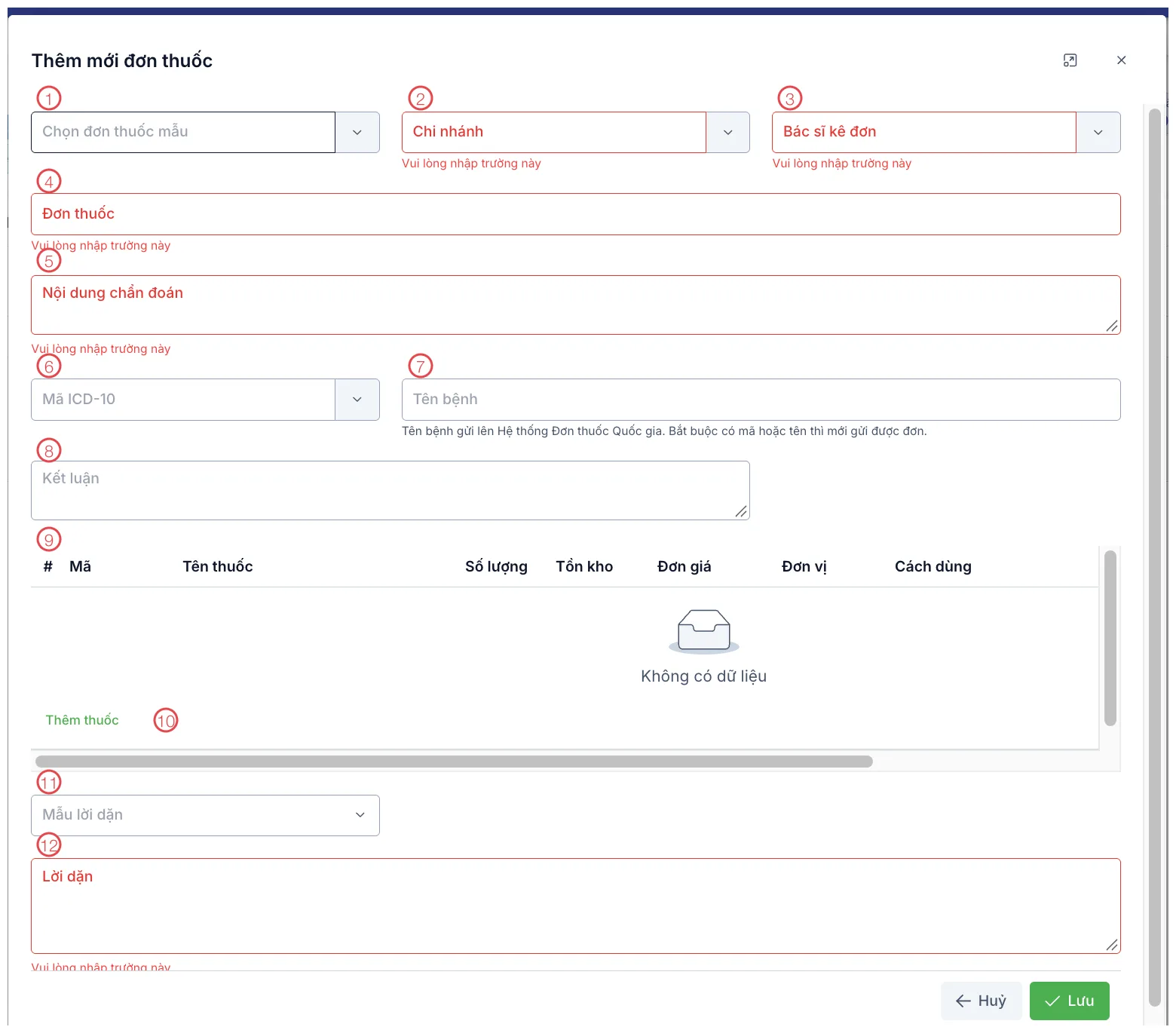Open the Chi nhánh dropdown arrow
Screen dimensions: 1176x1033
(727, 132)
